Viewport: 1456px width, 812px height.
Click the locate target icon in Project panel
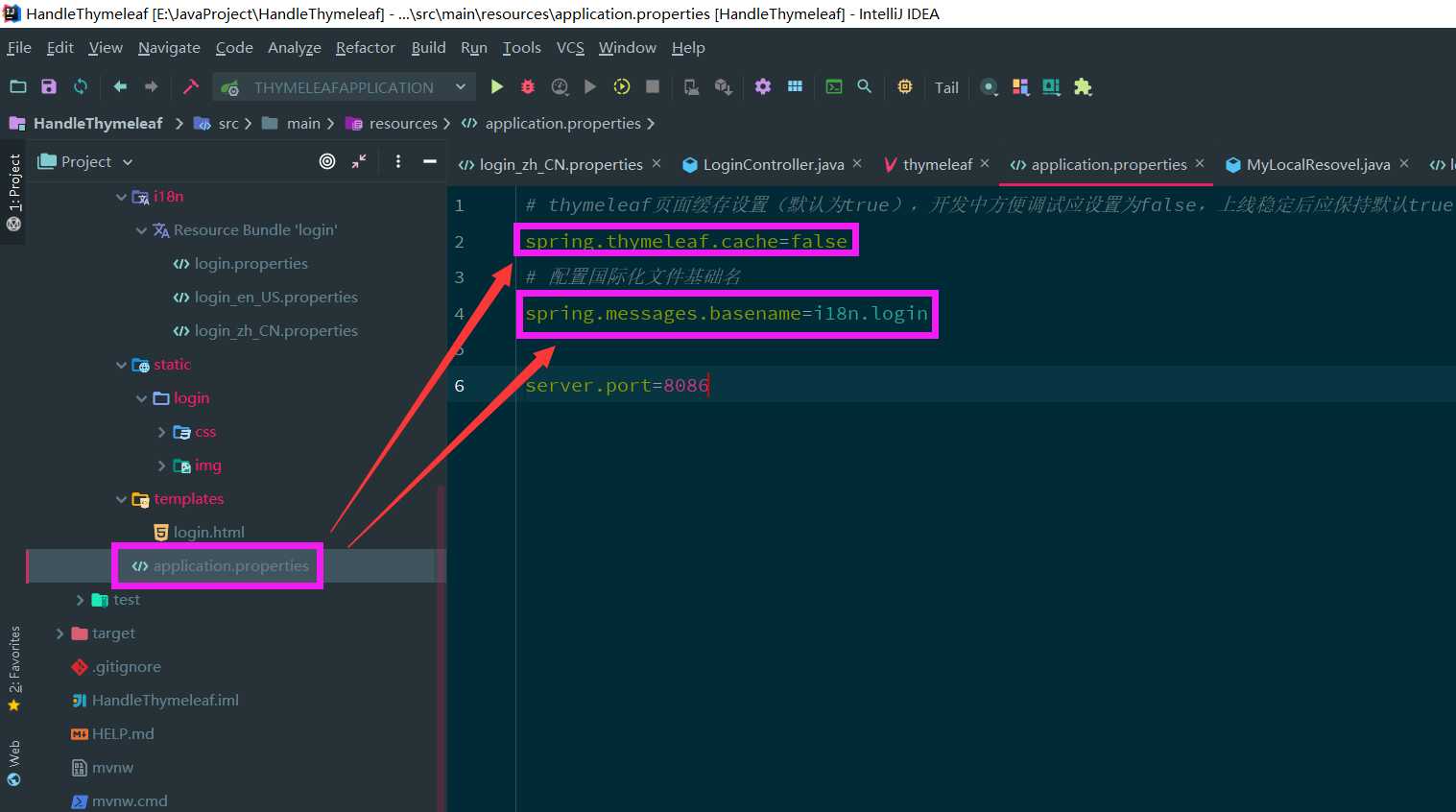[x=327, y=161]
